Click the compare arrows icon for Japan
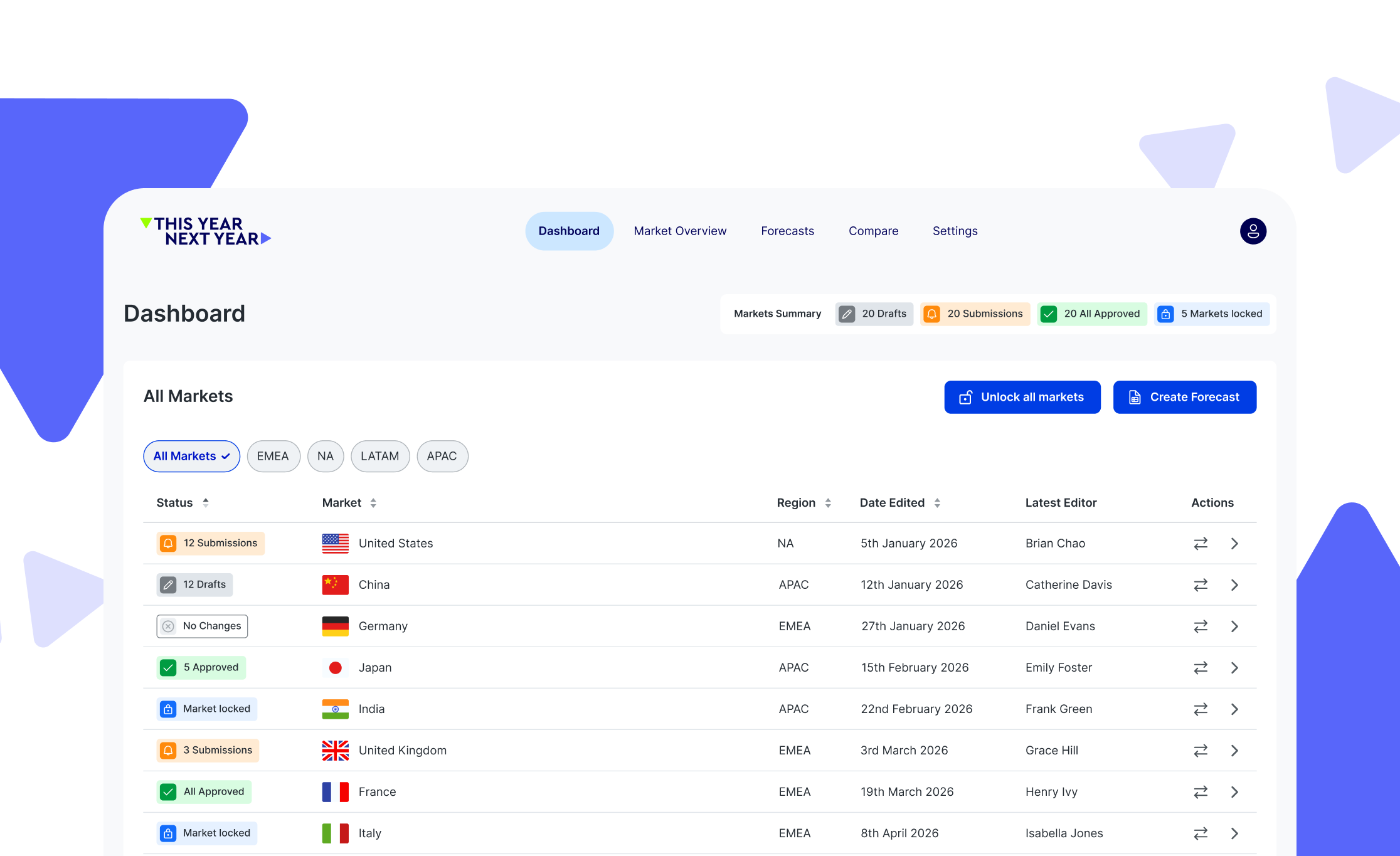Viewport: 1400px width, 856px height. point(1201,668)
